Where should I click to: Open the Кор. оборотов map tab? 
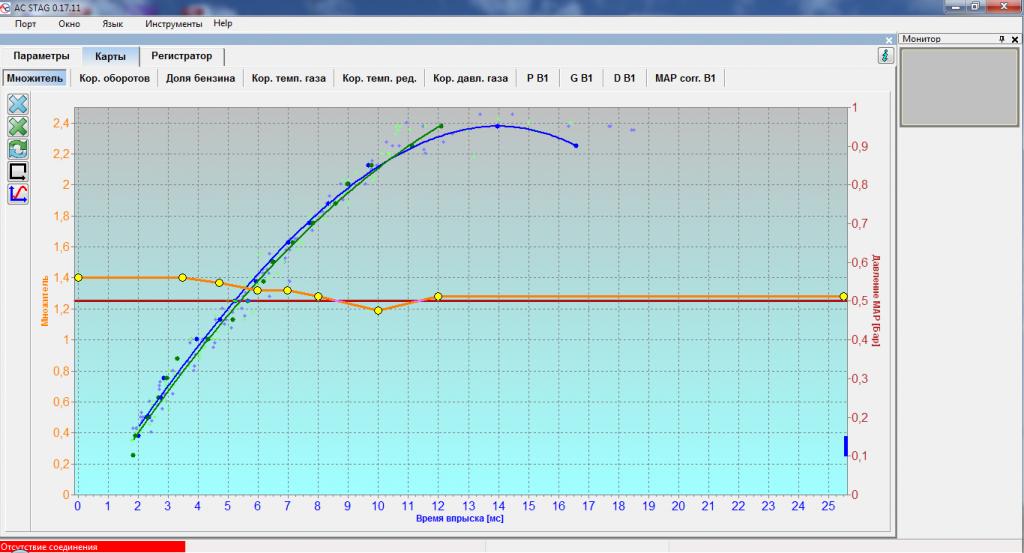pos(115,78)
